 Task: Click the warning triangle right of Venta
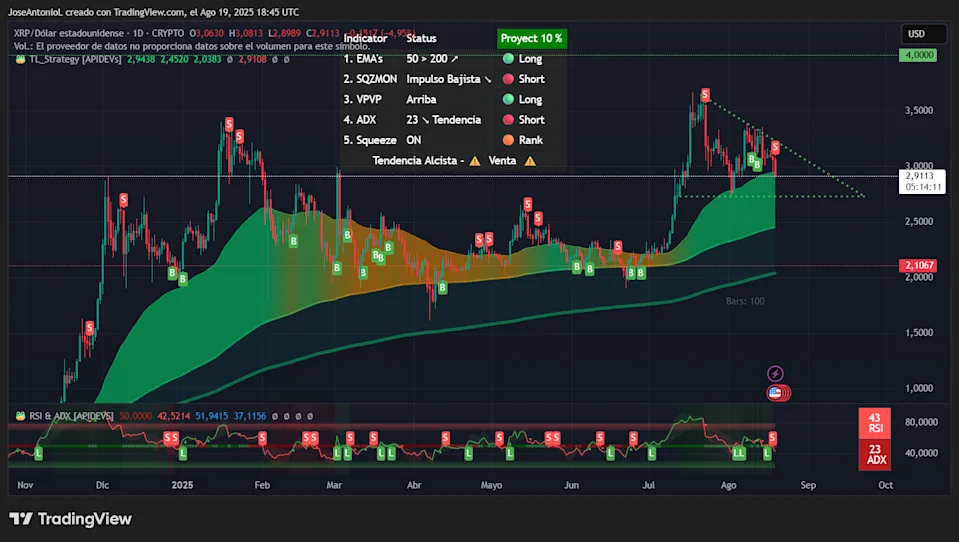point(530,160)
